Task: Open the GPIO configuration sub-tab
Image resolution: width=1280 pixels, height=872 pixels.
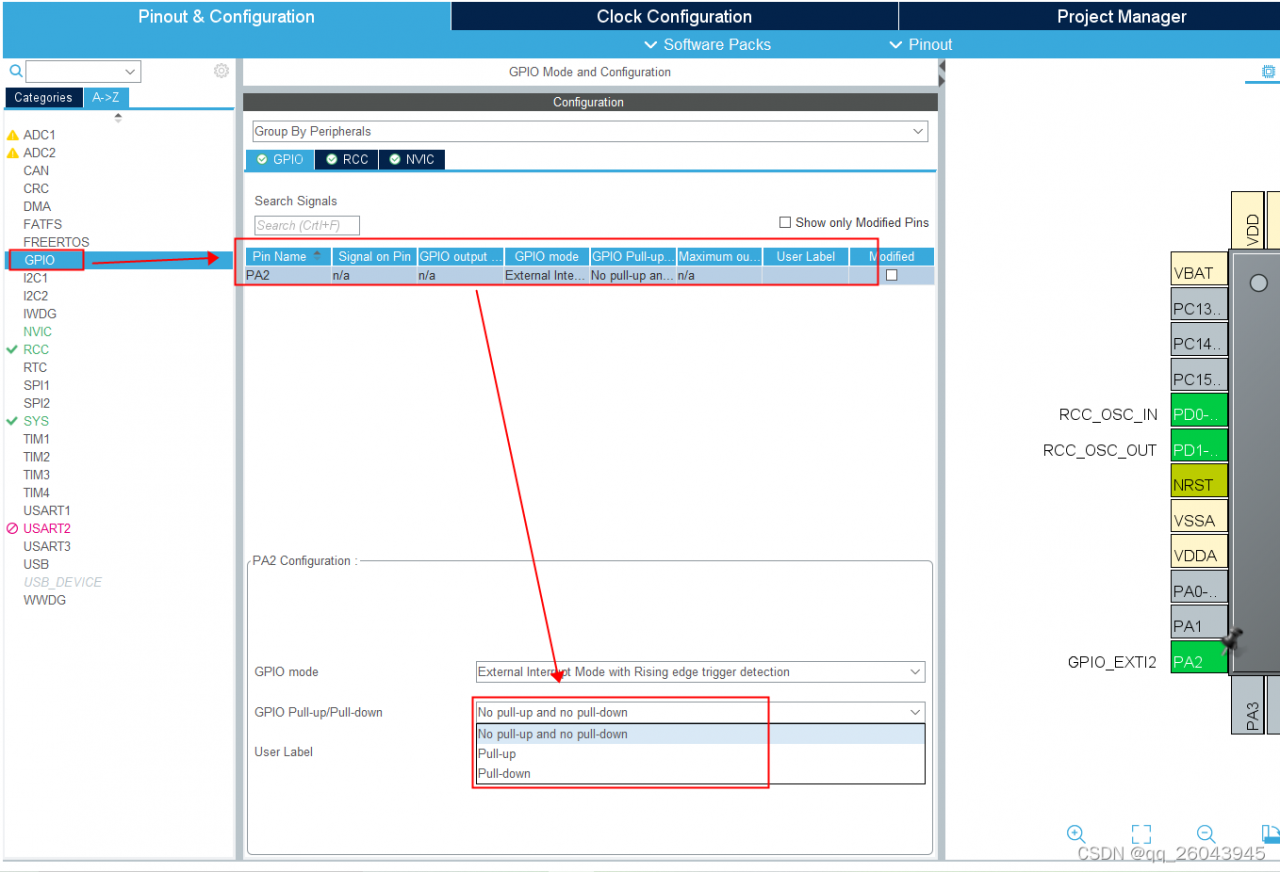Action: click(280, 159)
